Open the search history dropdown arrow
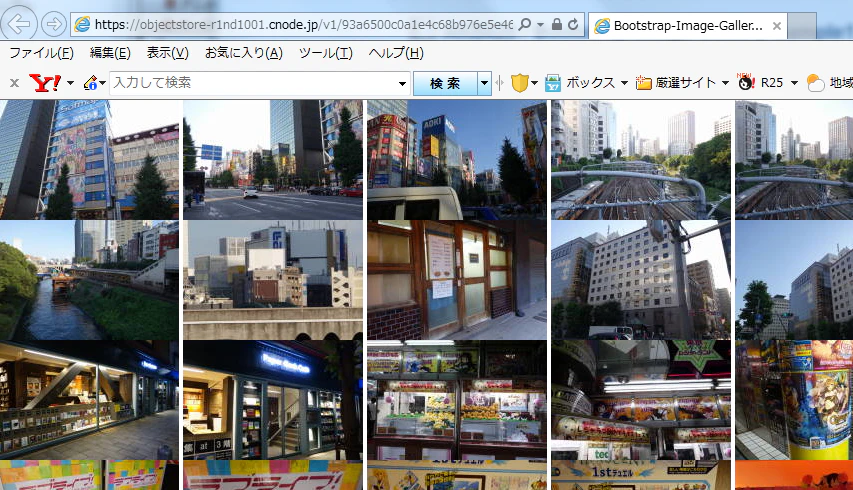The width and height of the screenshot is (853, 490). point(403,83)
